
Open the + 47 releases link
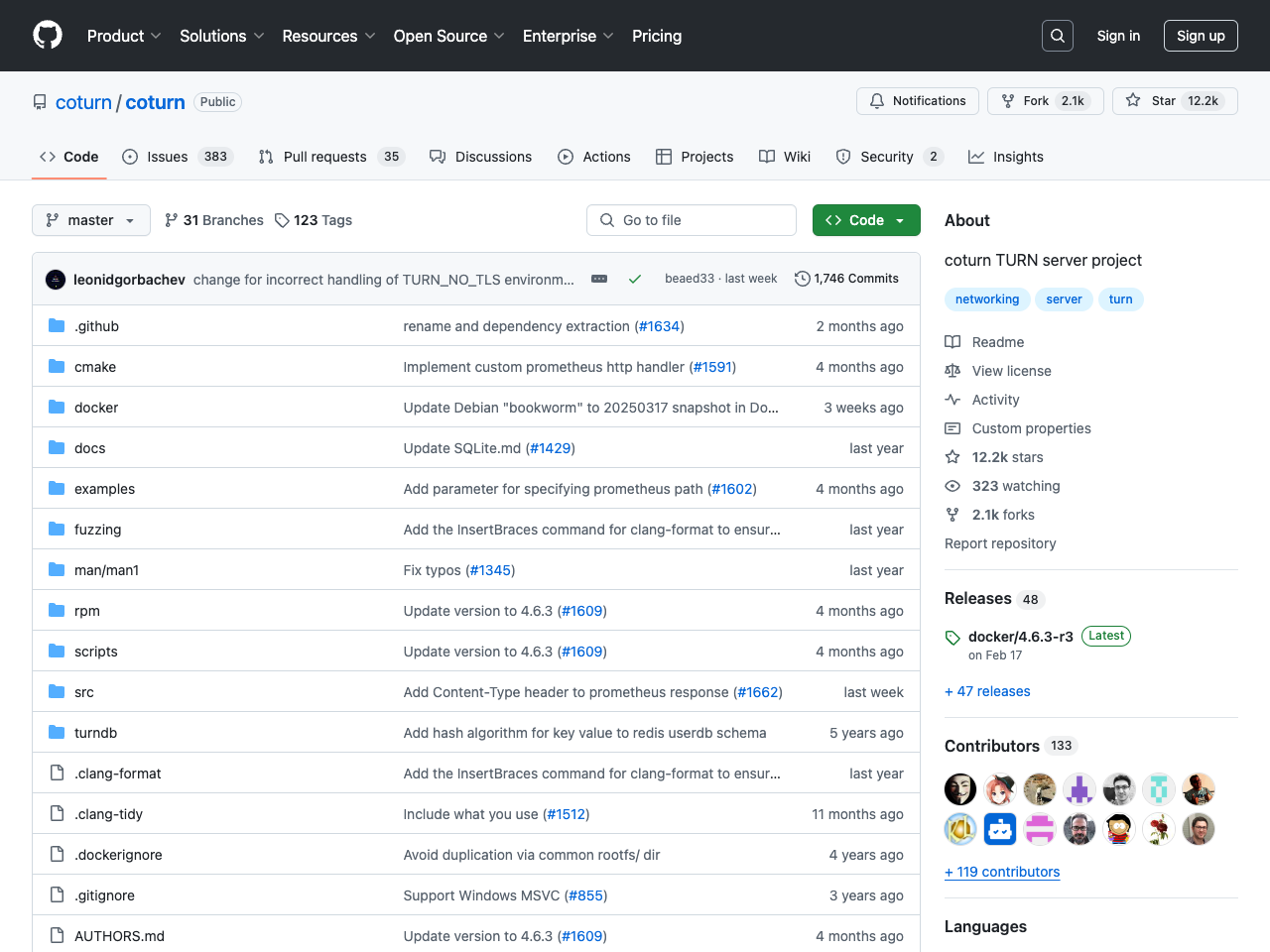click(x=987, y=691)
